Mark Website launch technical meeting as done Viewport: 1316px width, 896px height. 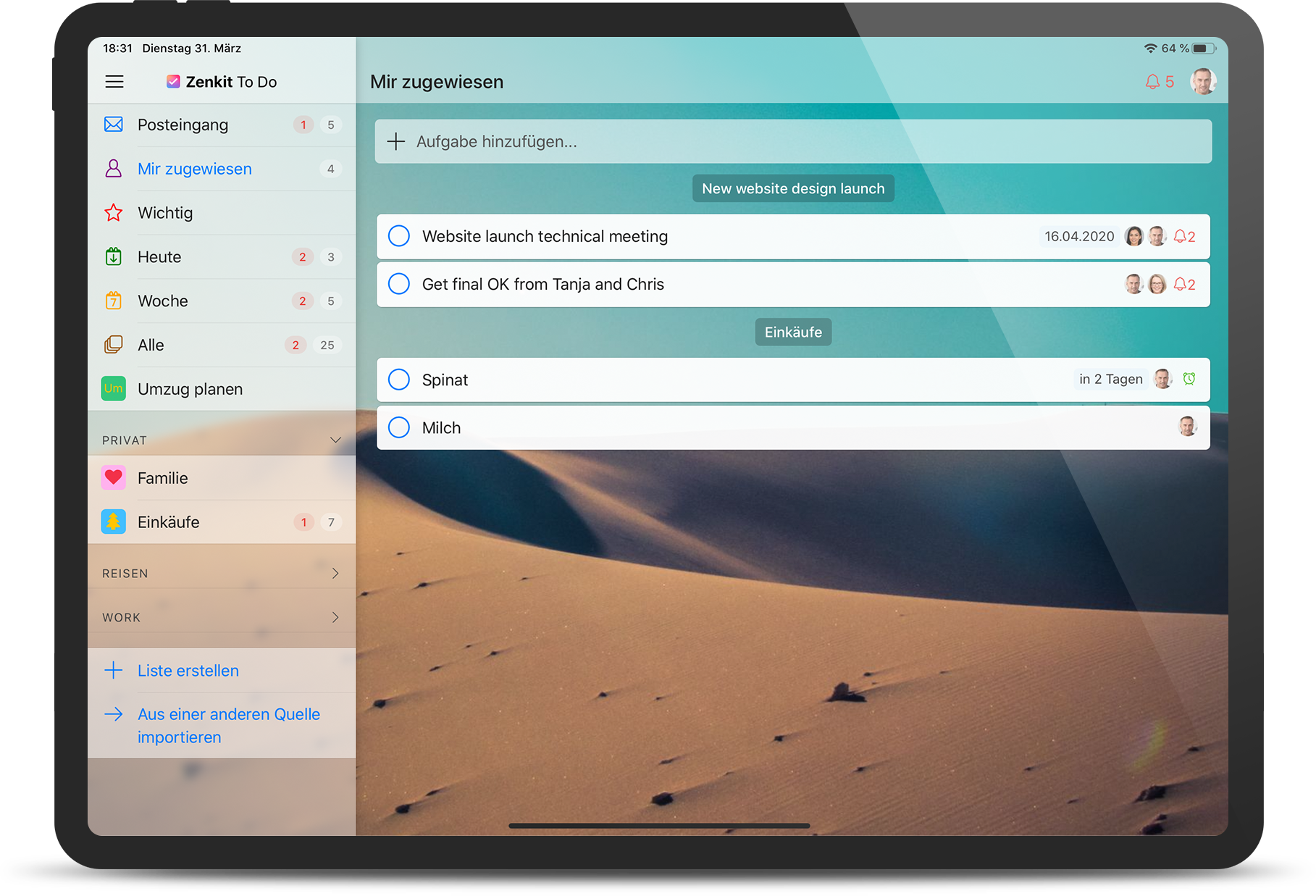[399, 236]
